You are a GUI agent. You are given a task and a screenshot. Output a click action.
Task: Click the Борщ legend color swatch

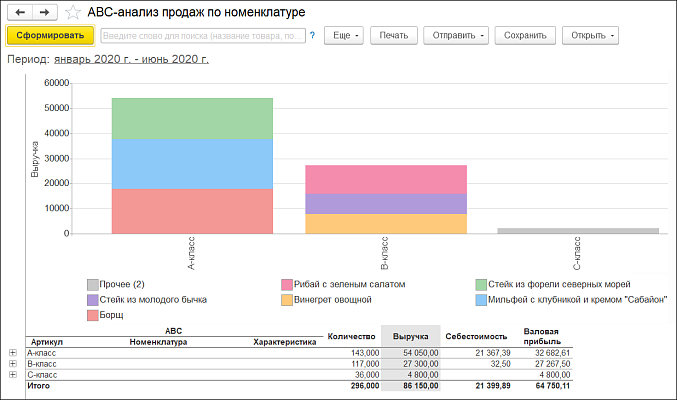93,315
